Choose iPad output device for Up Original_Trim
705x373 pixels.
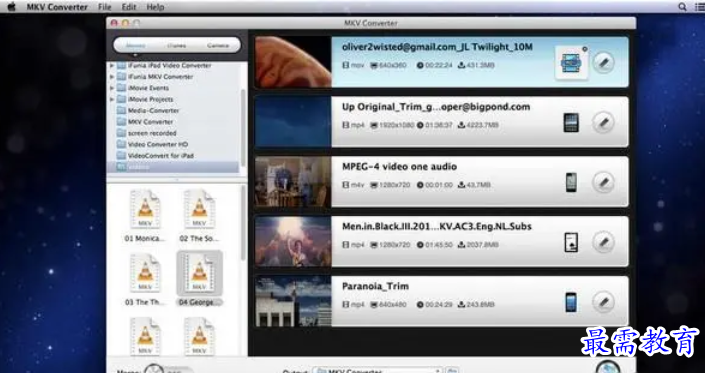click(x=571, y=123)
